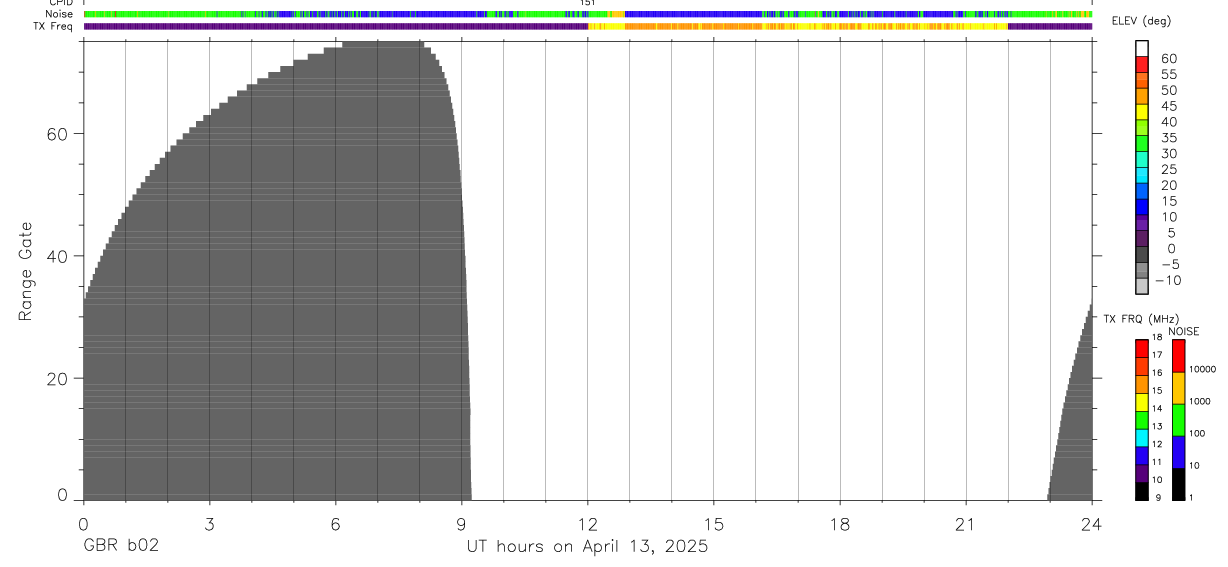Click the '55' label on ELEV colorbar
This screenshot has height=567, width=1228.
1169,74
